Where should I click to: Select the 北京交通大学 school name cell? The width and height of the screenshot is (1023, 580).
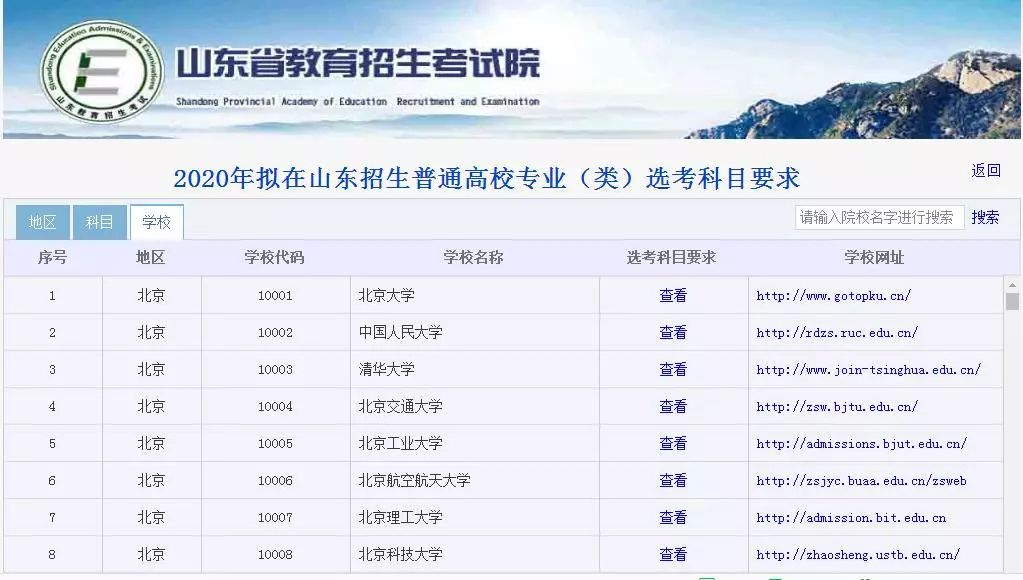(x=474, y=406)
